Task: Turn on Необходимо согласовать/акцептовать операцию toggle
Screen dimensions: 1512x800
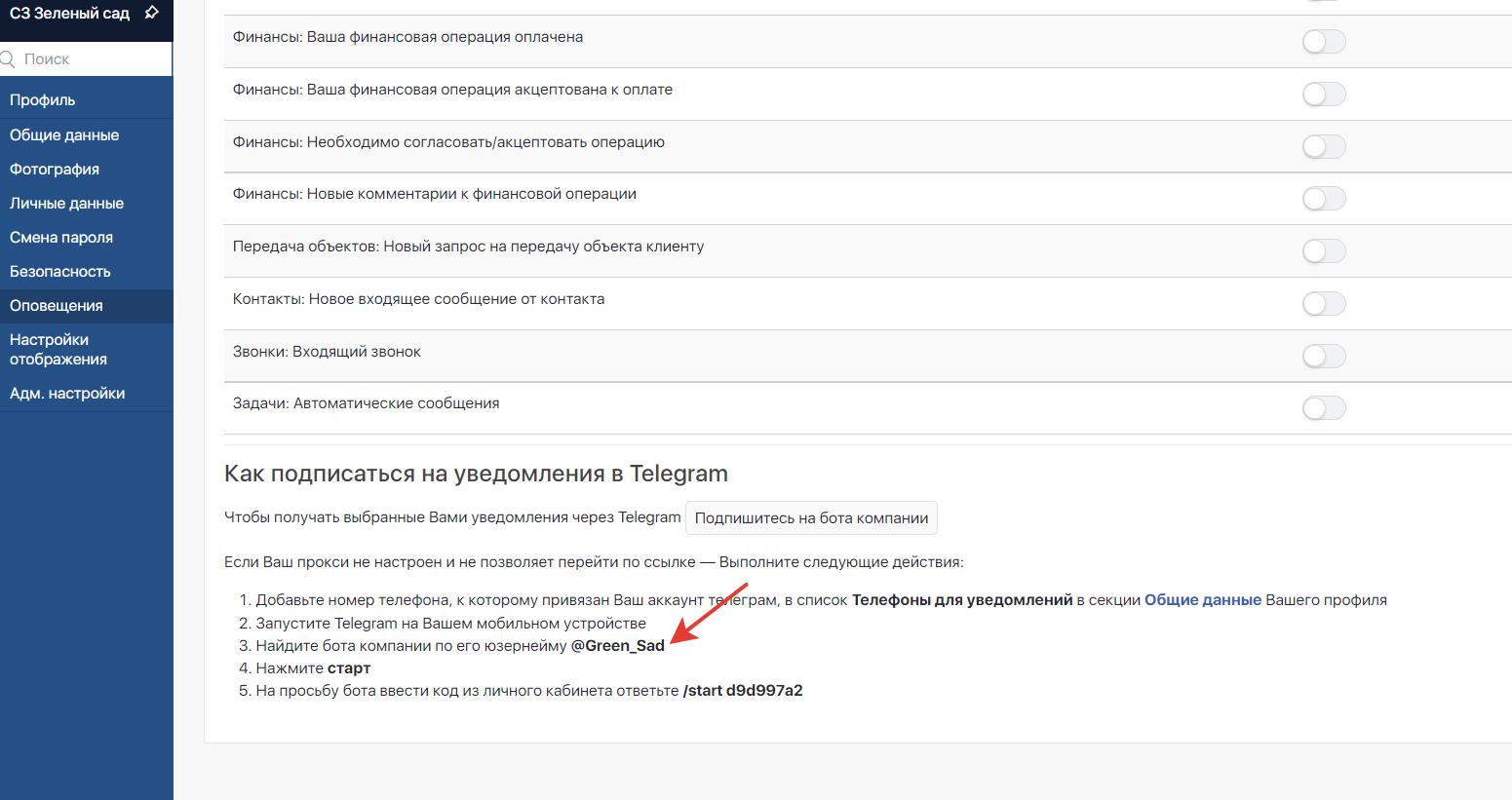Action: tap(1324, 147)
